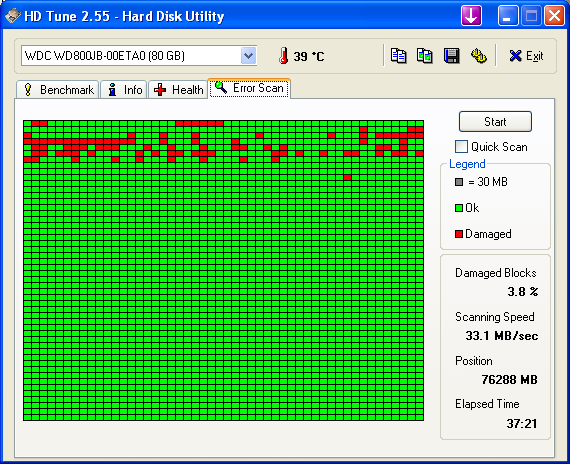Click the copy info to clipboard icon
Screen dimensions: 570x464
tap(398, 56)
